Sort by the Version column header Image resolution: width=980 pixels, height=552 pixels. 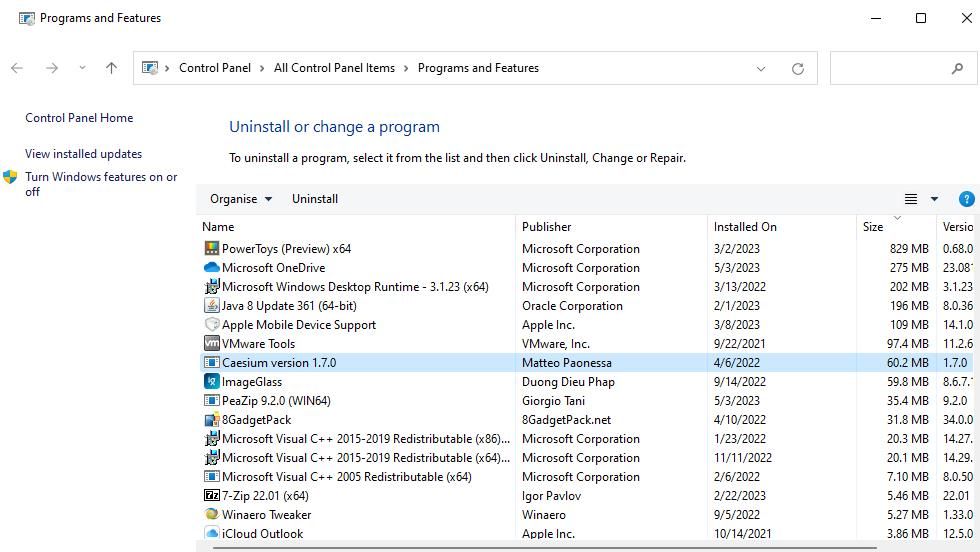(x=958, y=227)
